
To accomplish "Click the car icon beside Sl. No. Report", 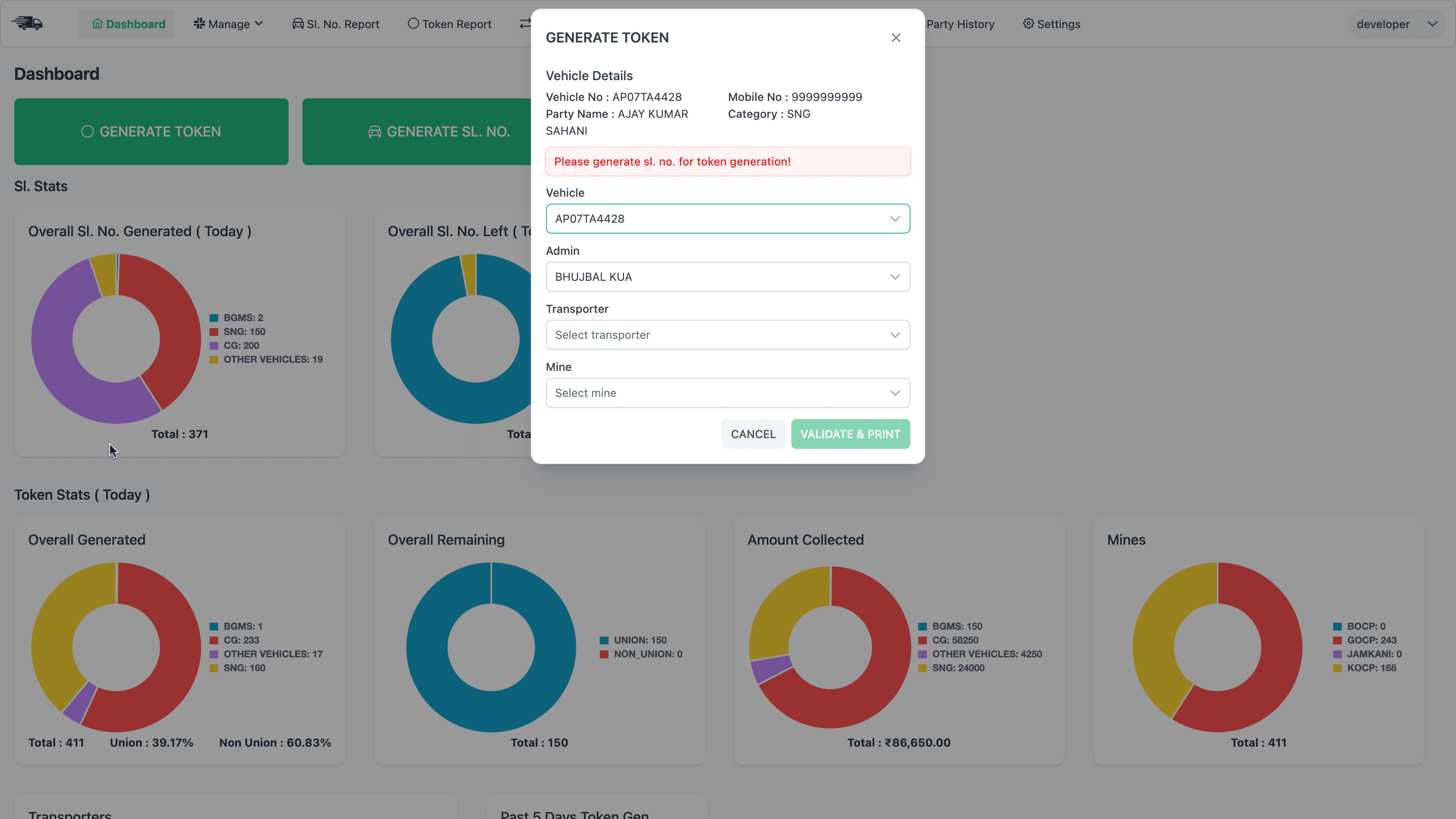I will click(x=298, y=24).
